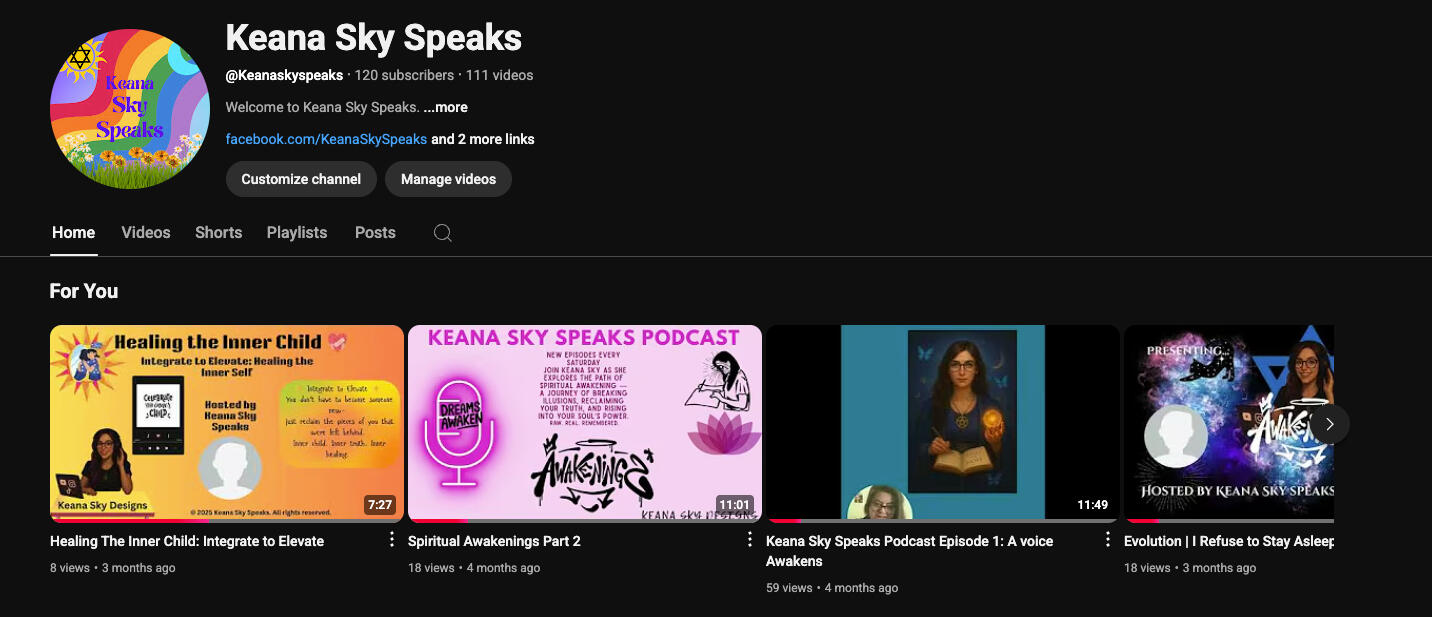The height and width of the screenshot is (617, 1432).
Task: Switch to the Shorts tab
Action: (219, 232)
